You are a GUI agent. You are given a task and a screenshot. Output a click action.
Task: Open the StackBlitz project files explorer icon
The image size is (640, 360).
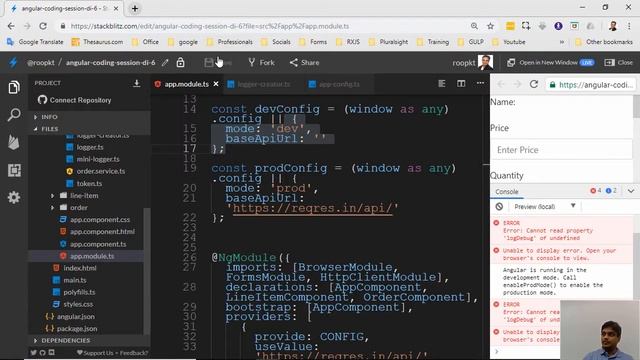[x=14, y=87]
